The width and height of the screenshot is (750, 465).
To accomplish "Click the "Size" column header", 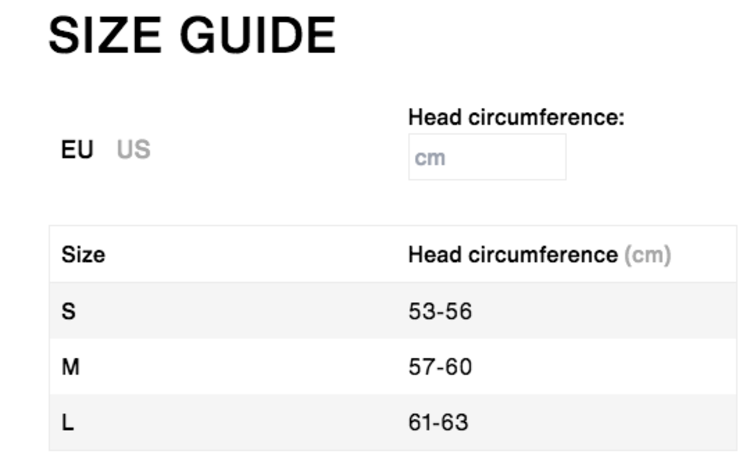I will click(x=83, y=255).
